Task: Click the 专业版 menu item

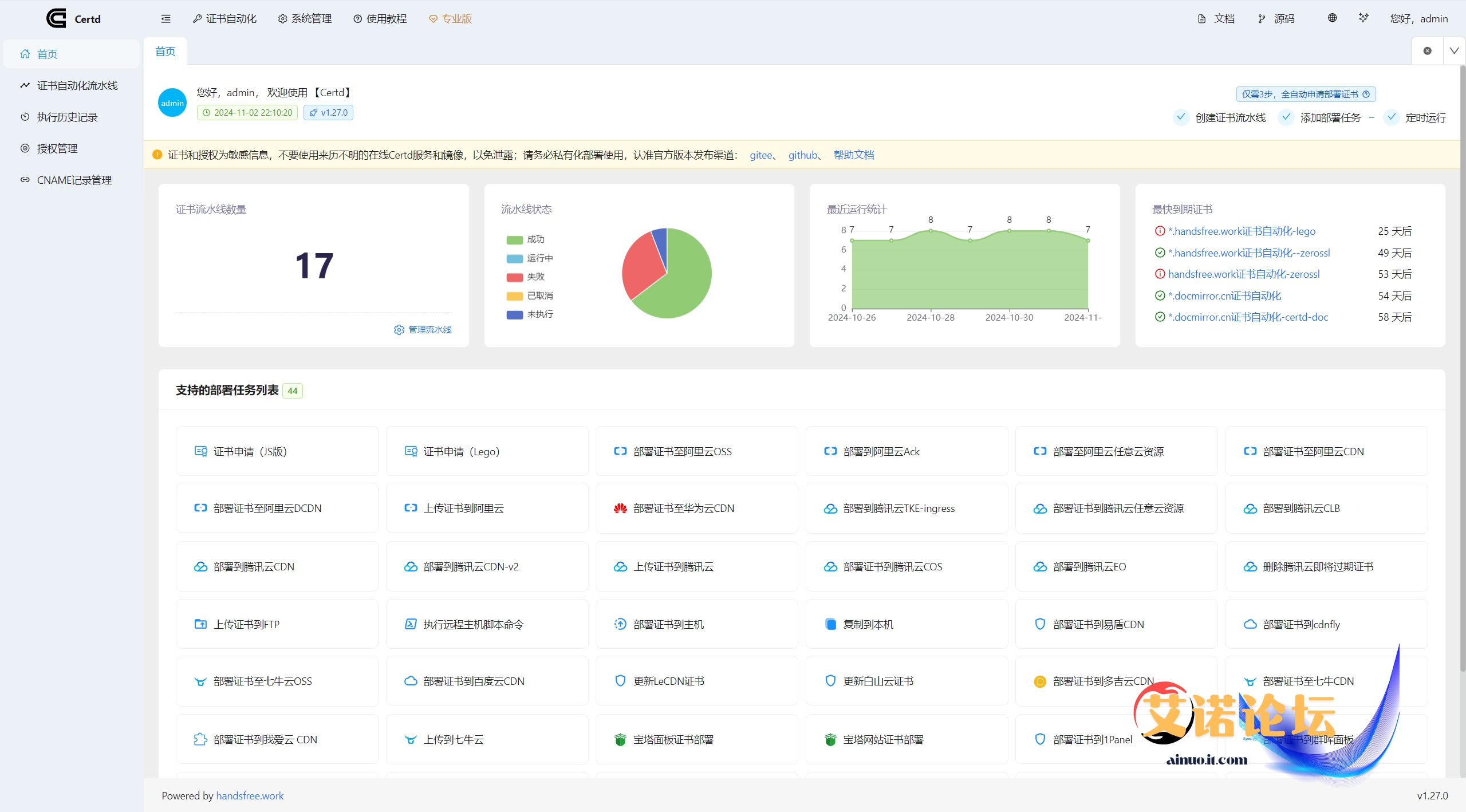Action: click(450, 19)
